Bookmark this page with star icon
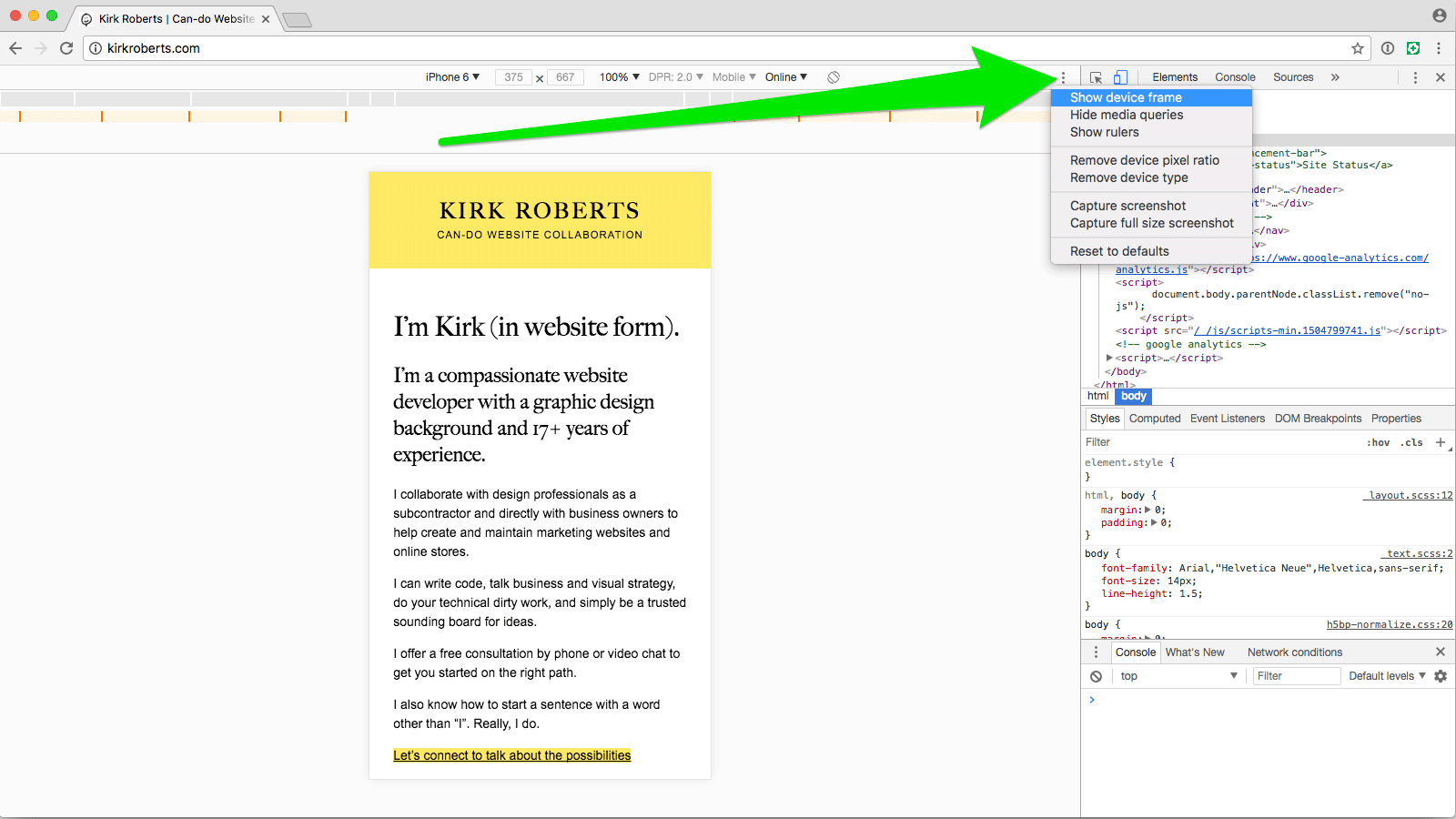The height and width of the screenshot is (819, 1456). click(x=1358, y=48)
